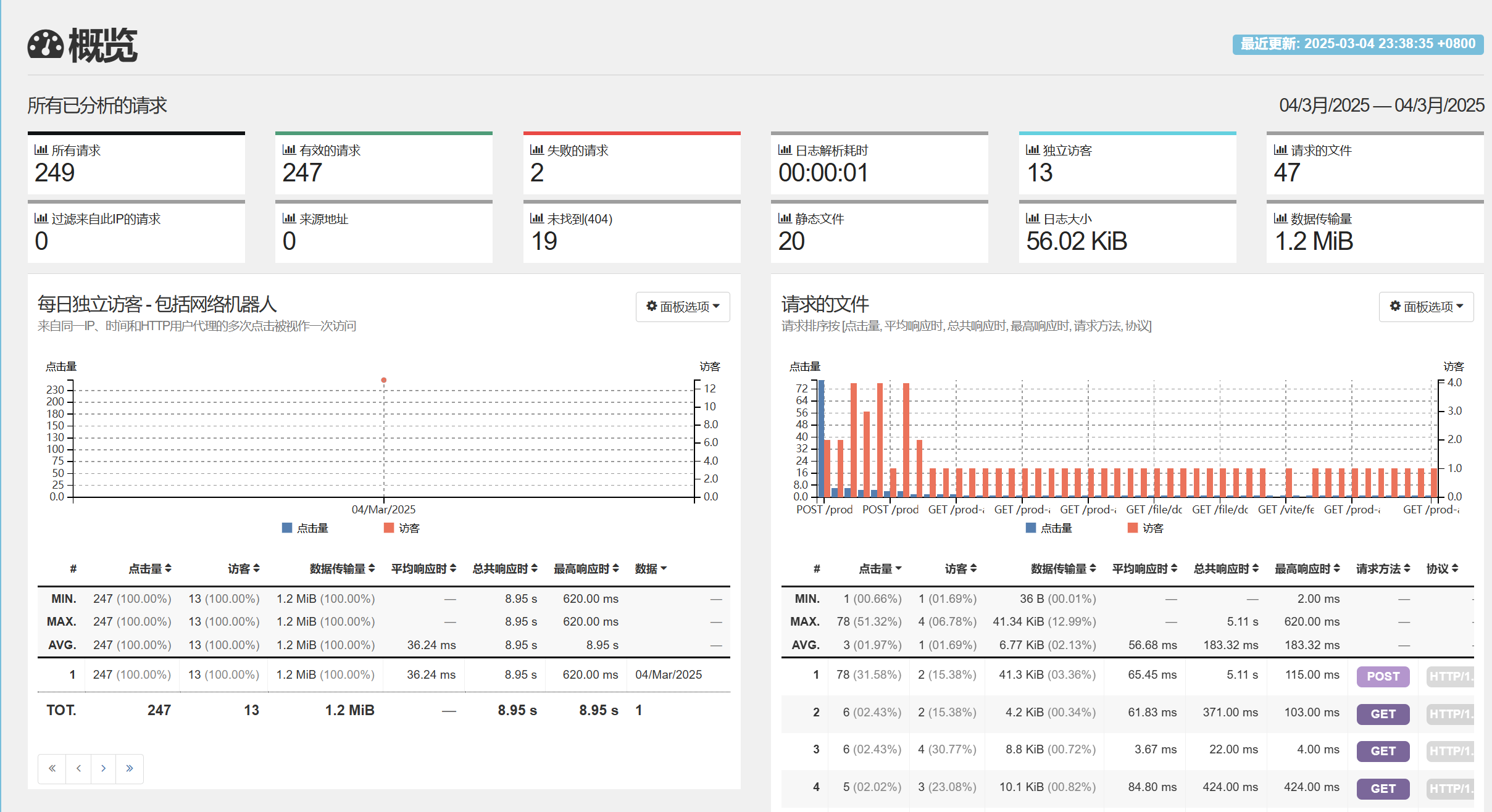Click the POST method badge in row 1
The height and width of the screenshot is (812, 1492).
click(x=1383, y=676)
